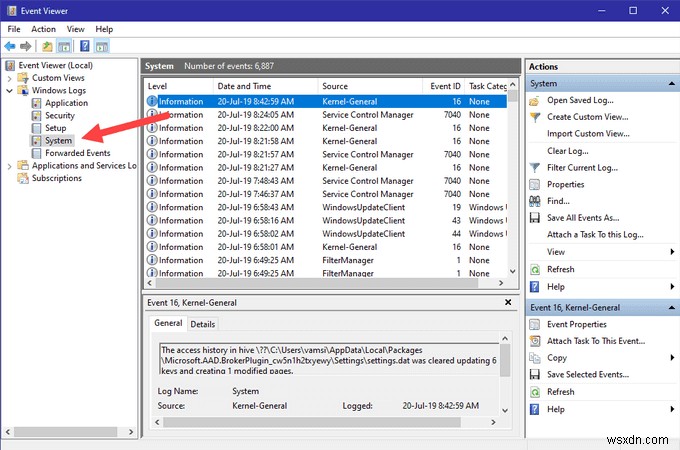Click the info icon of the 8:21:27 AM event
680x450 pixels.
click(152, 167)
